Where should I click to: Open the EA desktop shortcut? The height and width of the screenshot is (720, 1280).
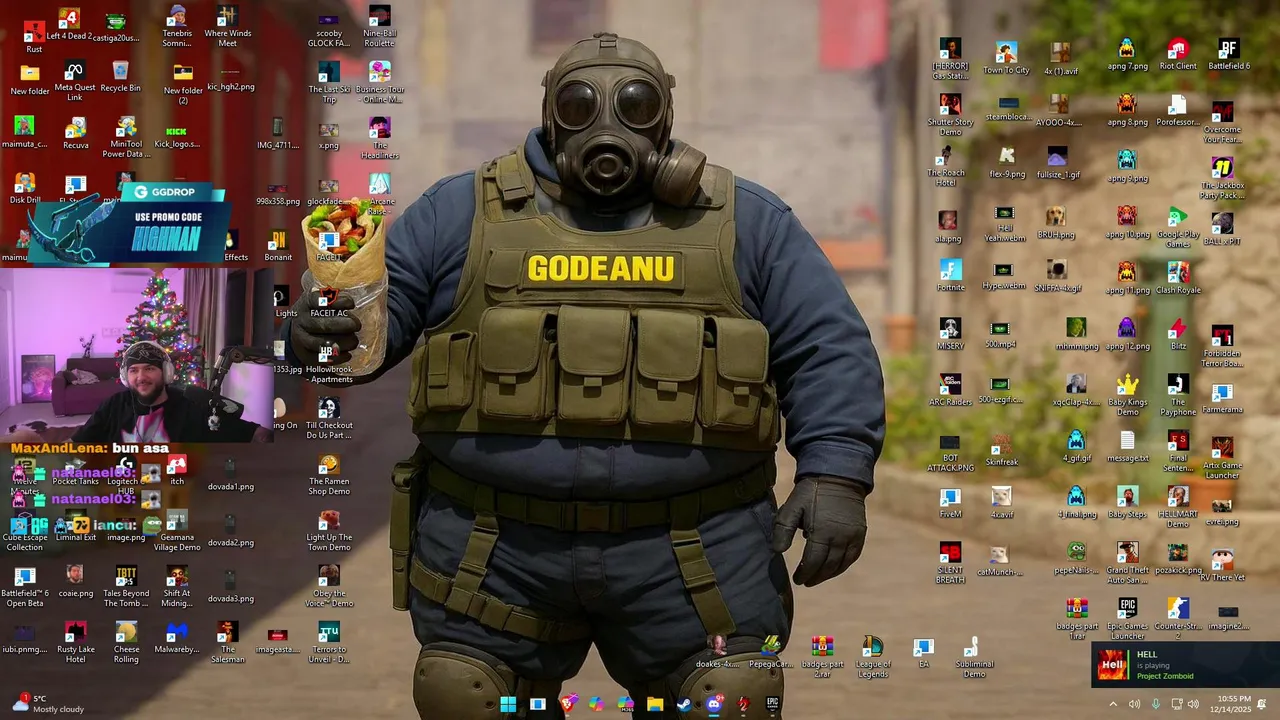coord(923,654)
